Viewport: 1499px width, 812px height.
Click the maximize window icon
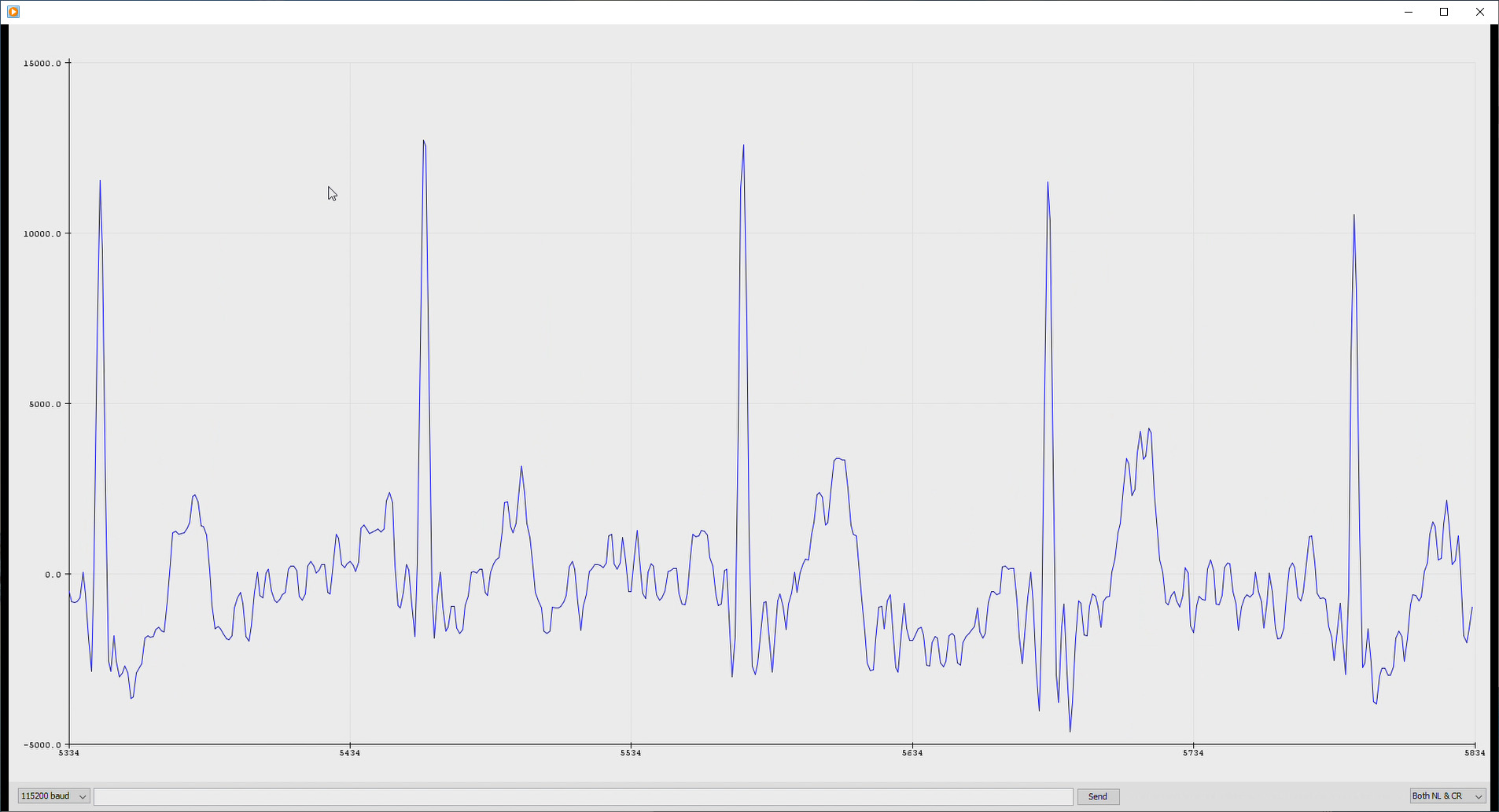tap(1443, 12)
